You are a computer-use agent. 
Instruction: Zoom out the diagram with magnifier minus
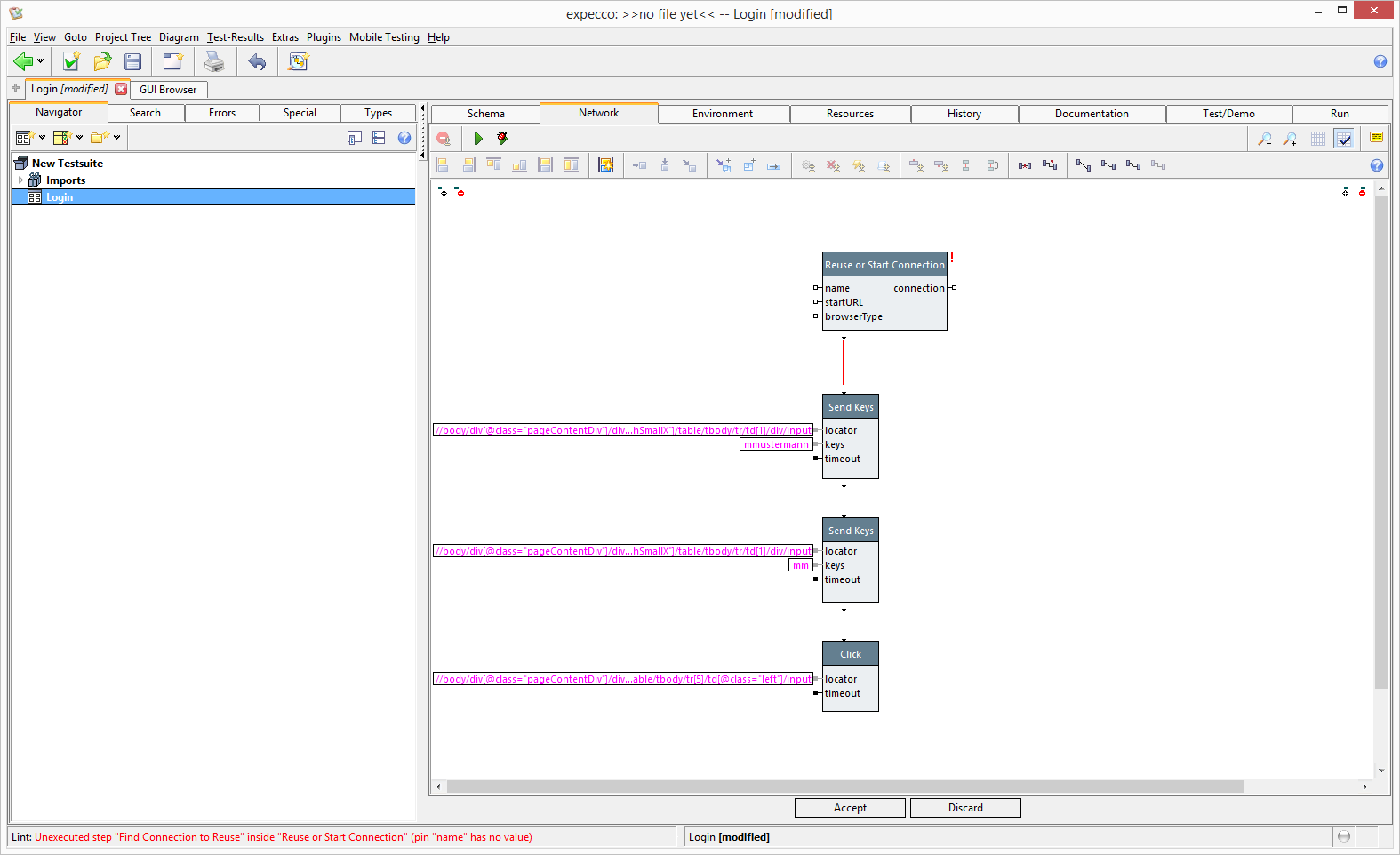click(x=1264, y=139)
